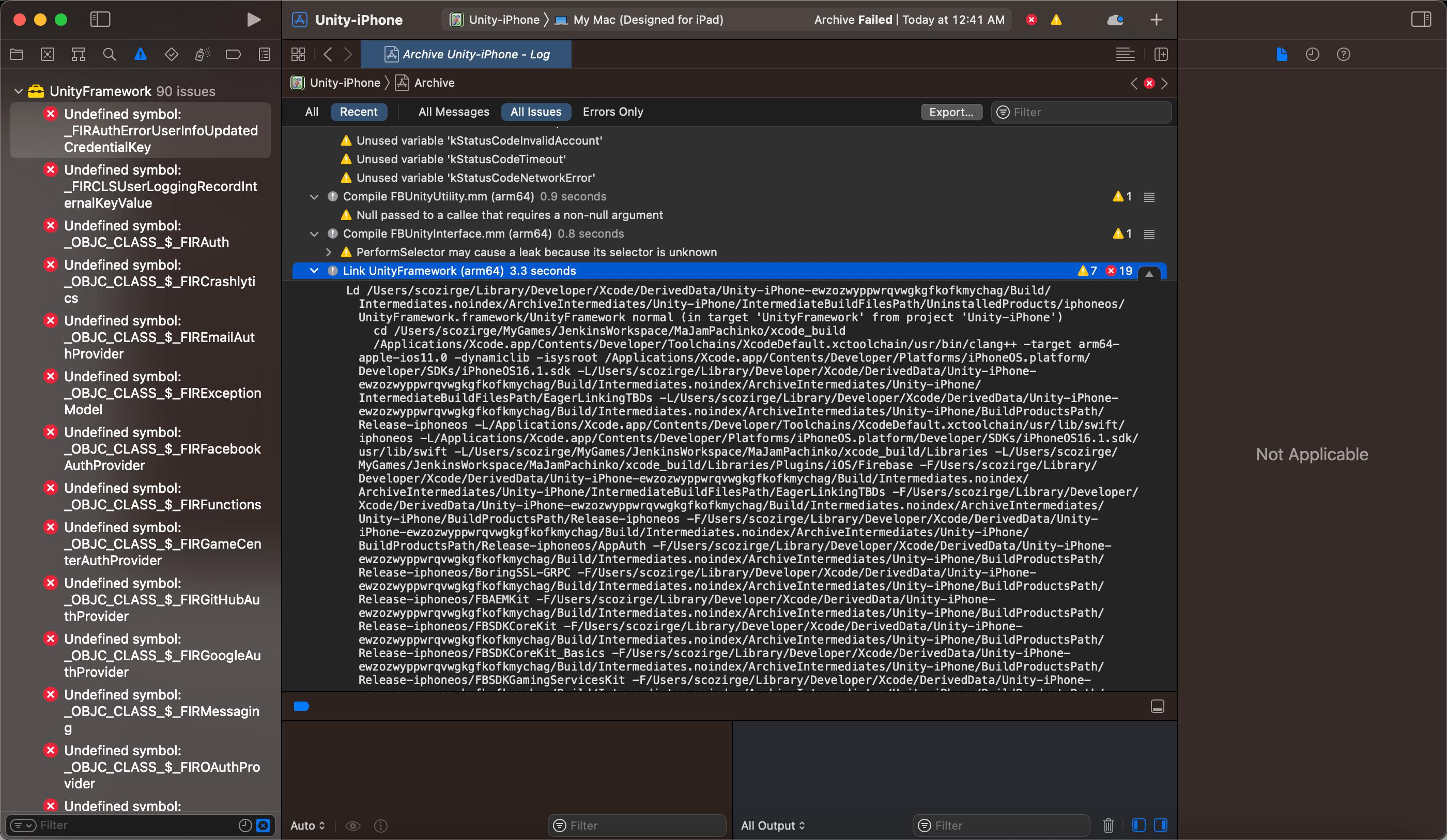Switch to All Issues filter
Image resolution: width=1447 pixels, height=840 pixels.
(x=536, y=112)
